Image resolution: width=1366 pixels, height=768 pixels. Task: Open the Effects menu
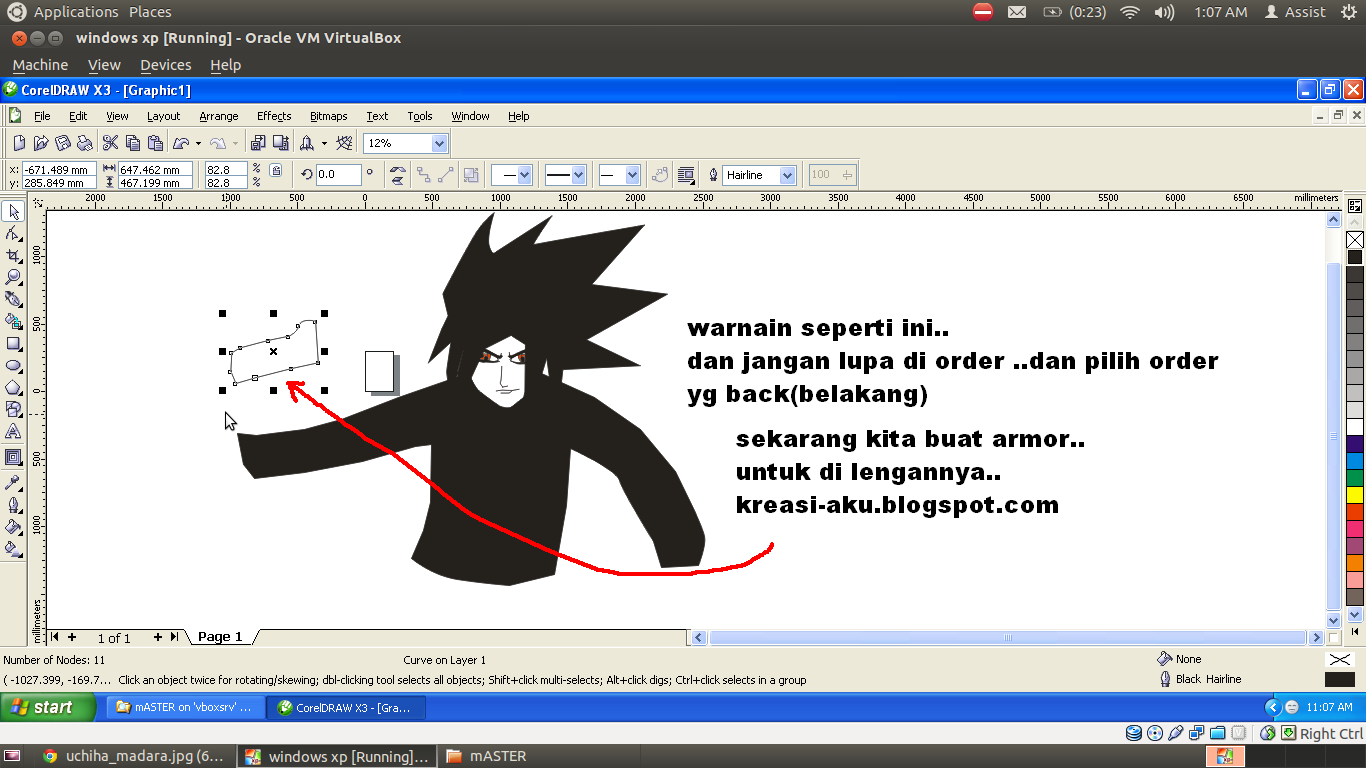click(x=274, y=116)
